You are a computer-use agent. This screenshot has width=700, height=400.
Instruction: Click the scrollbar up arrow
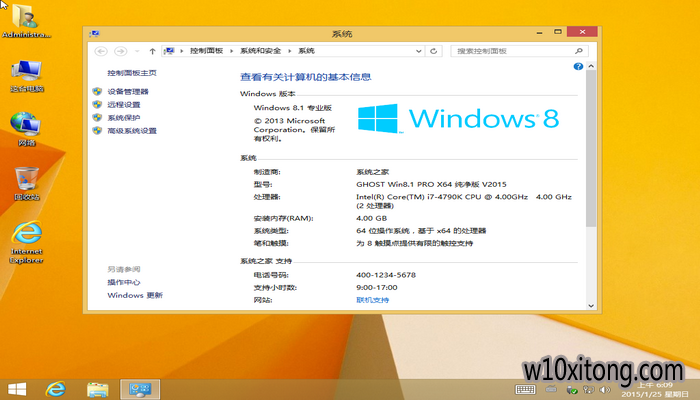pos(591,66)
